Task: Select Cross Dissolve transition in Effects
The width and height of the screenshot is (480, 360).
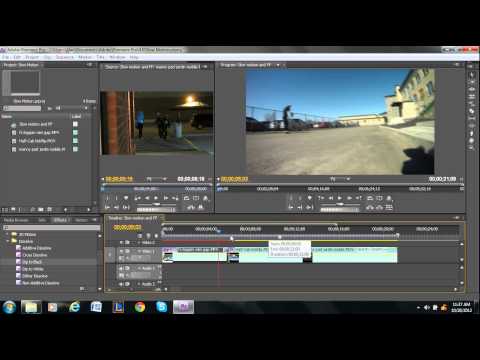Action: [x=35, y=255]
